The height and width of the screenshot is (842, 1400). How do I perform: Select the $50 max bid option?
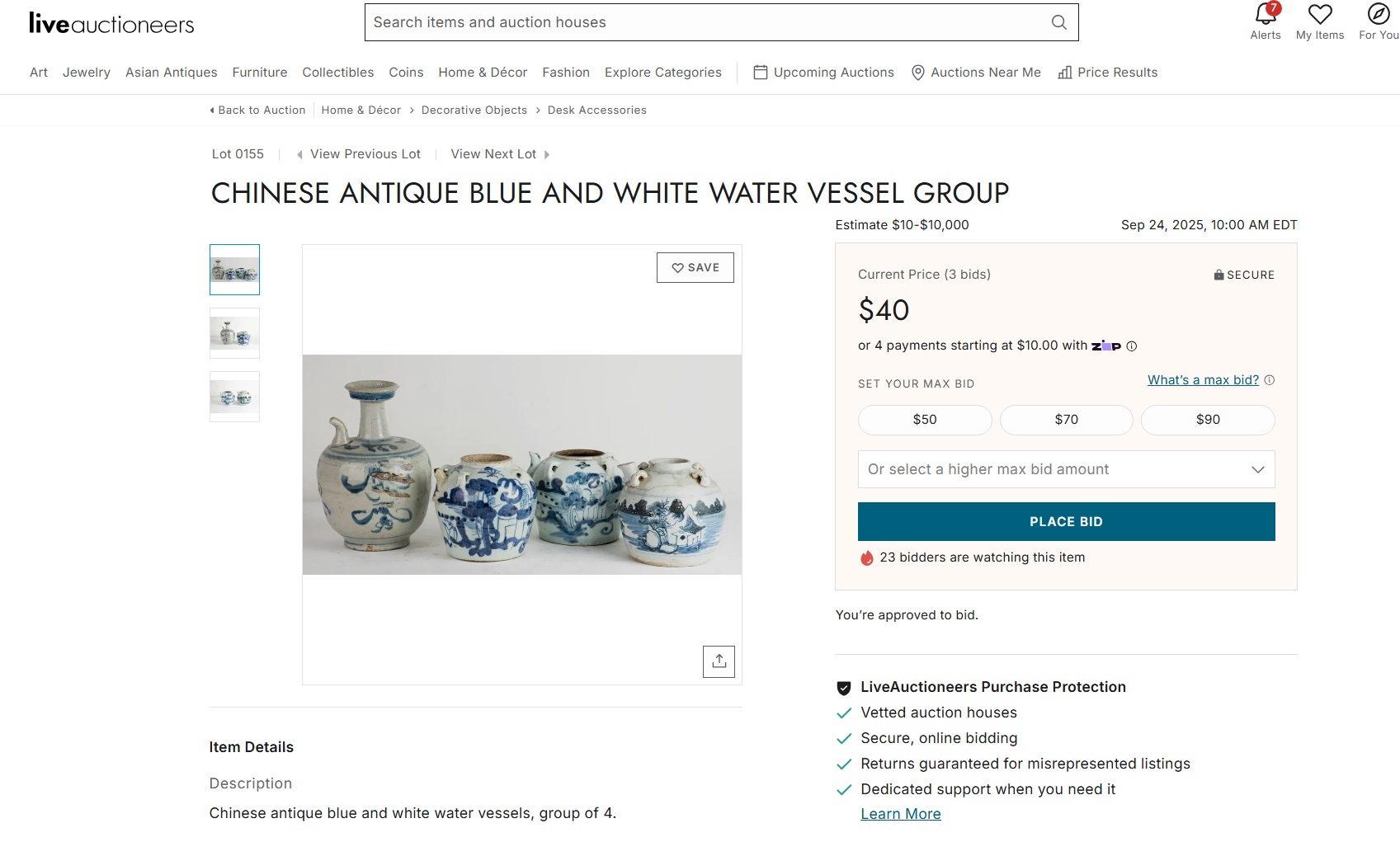pos(925,420)
